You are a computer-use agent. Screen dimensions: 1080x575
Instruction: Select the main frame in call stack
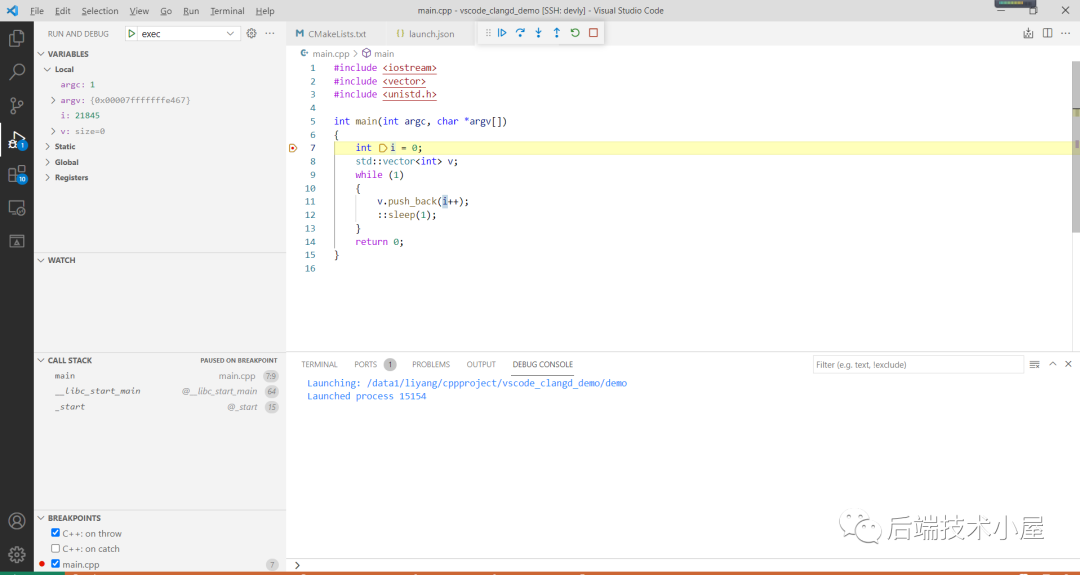pyautogui.click(x=160, y=376)
